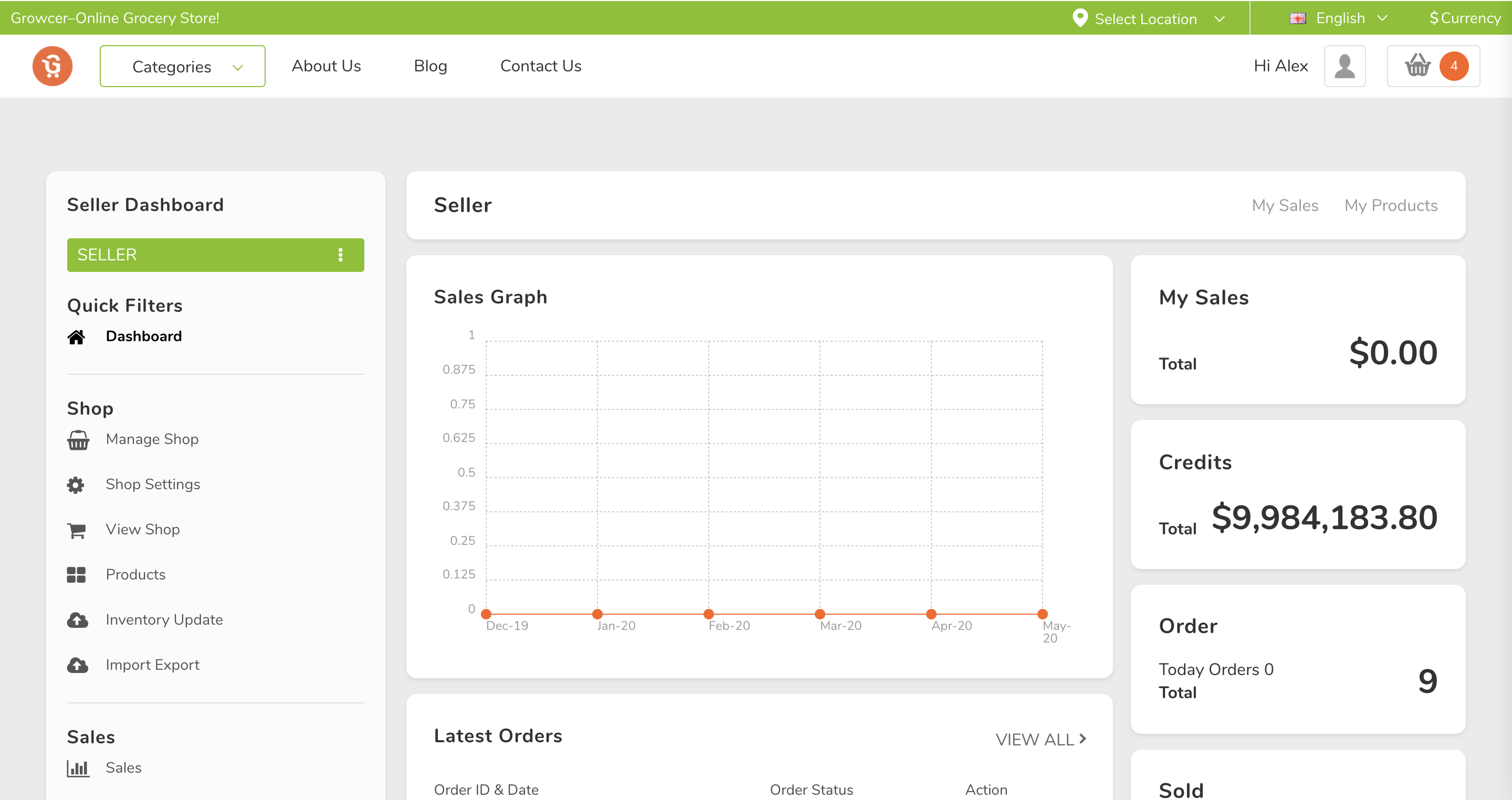Select the Manage Shop basket icon
This screenshot has width=1512, height=800.
pyautogui.click(x=78, y=439)
